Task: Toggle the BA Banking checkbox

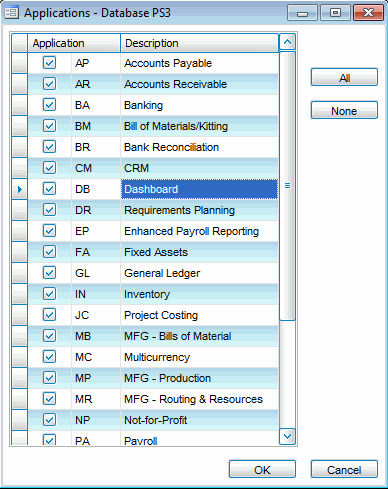Action: (x=49, y=105)
